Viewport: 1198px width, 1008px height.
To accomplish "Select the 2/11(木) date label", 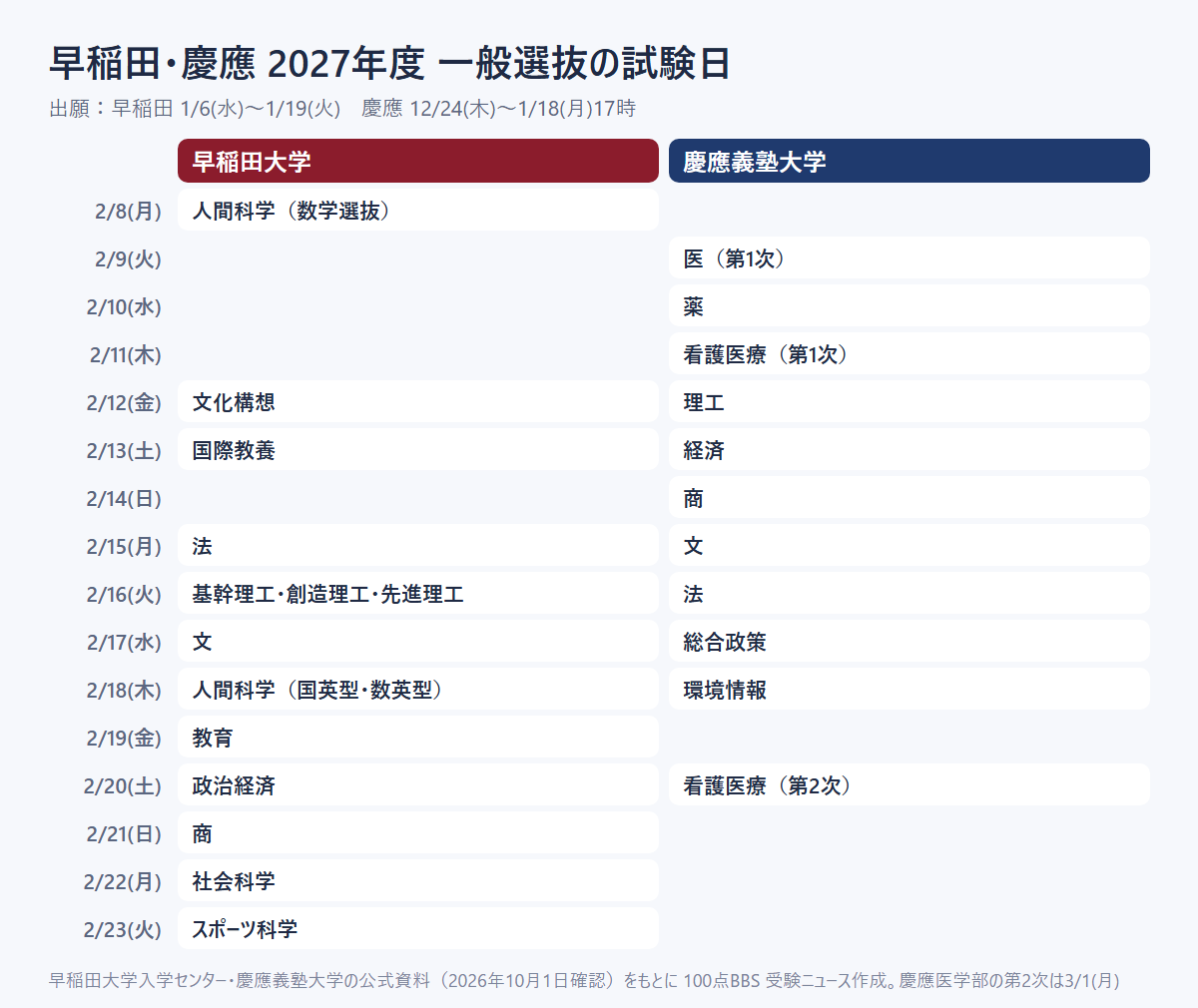I will click(x=125, y=354).
